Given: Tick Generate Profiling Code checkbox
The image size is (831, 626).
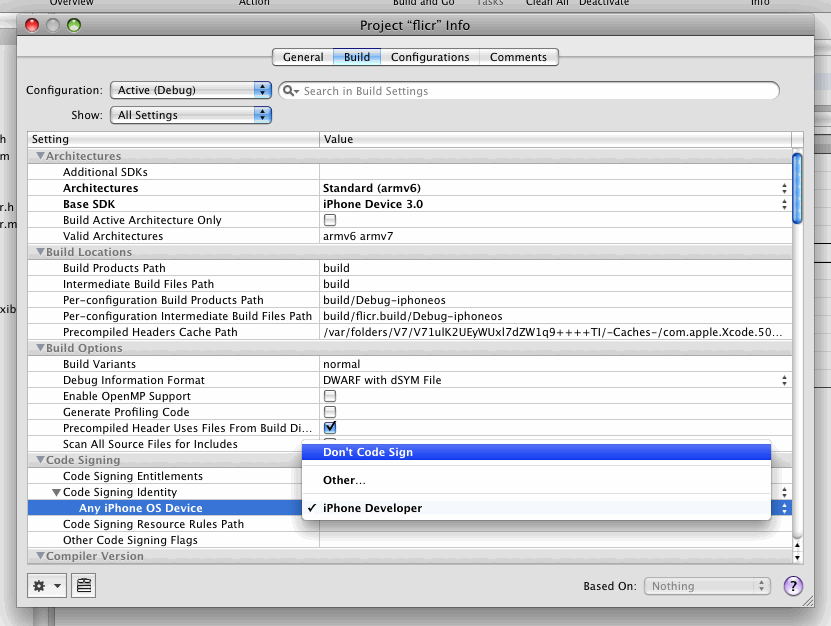Looking at the screenshot, I should [330, 412].
